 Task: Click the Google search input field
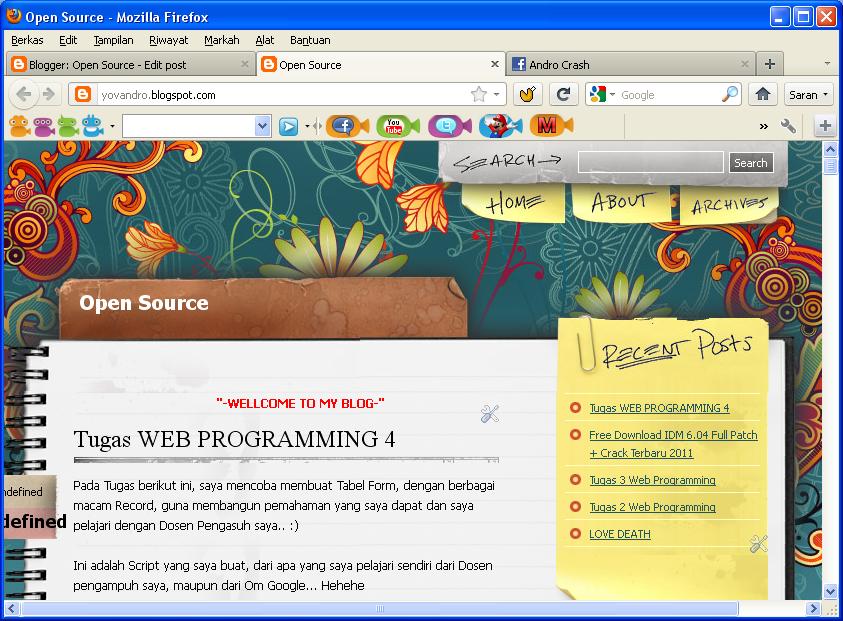(669, 95)
